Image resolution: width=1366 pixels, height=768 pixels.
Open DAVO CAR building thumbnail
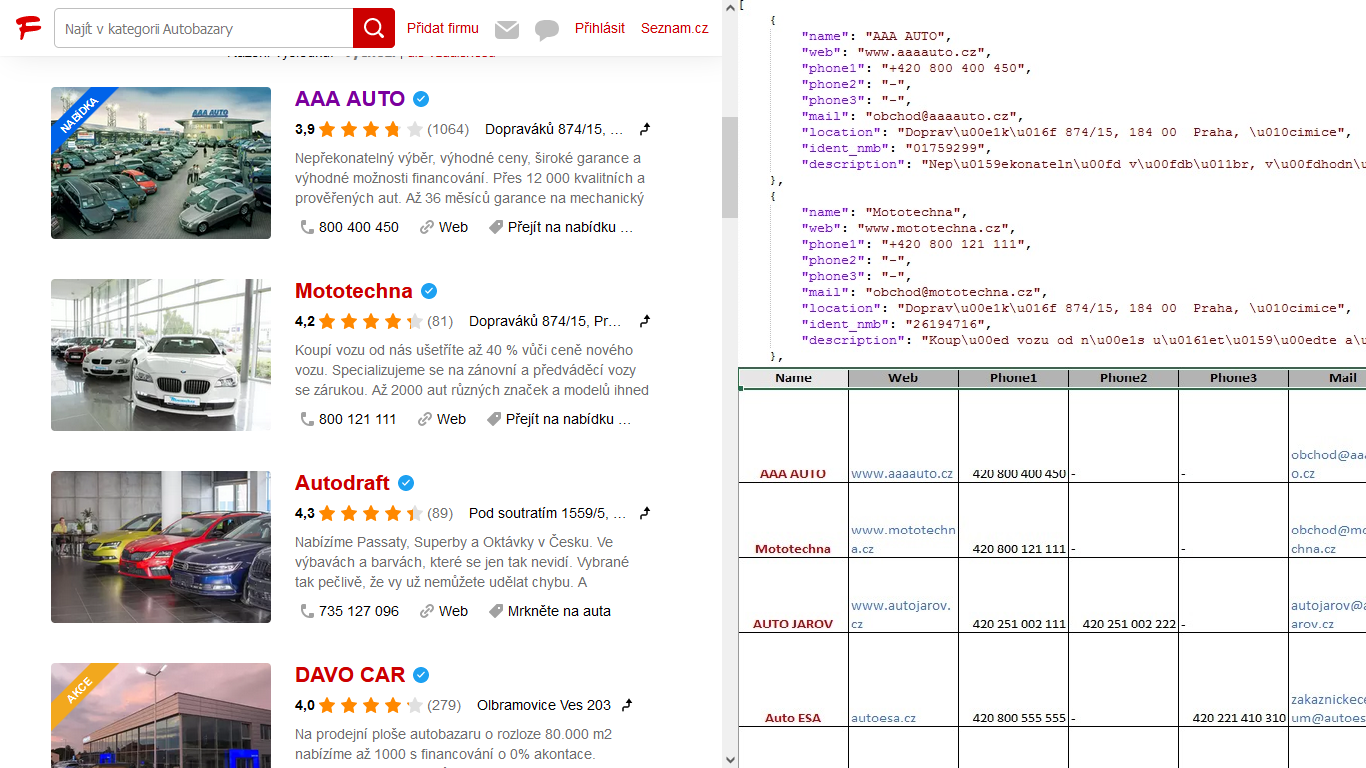coord(161,715)
